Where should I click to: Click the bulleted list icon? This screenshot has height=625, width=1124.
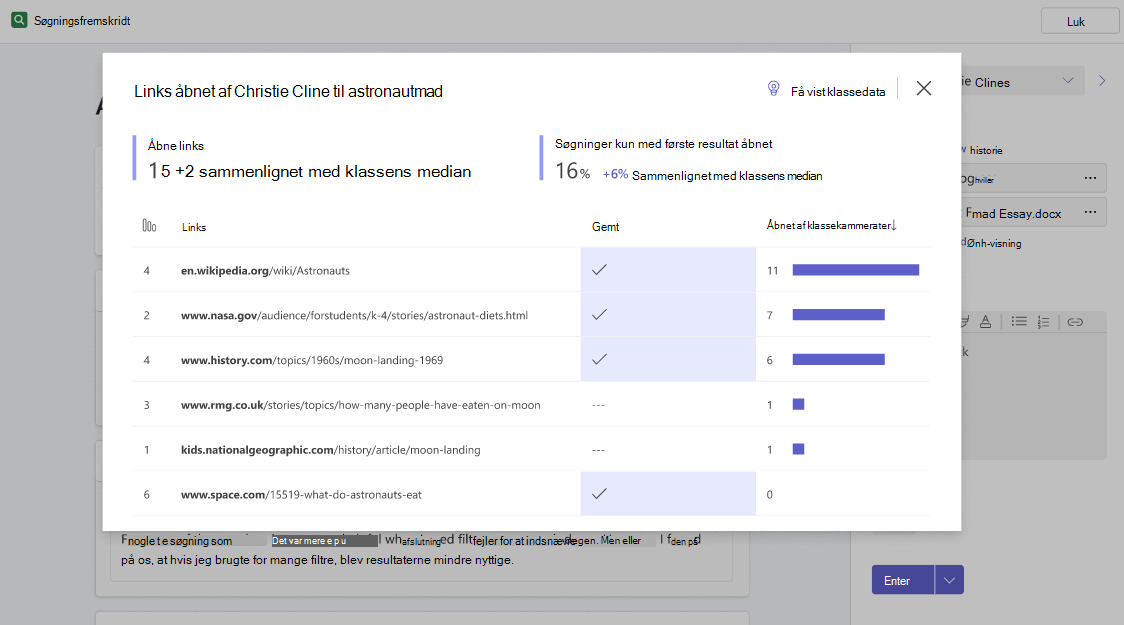tap(1019, 322)
